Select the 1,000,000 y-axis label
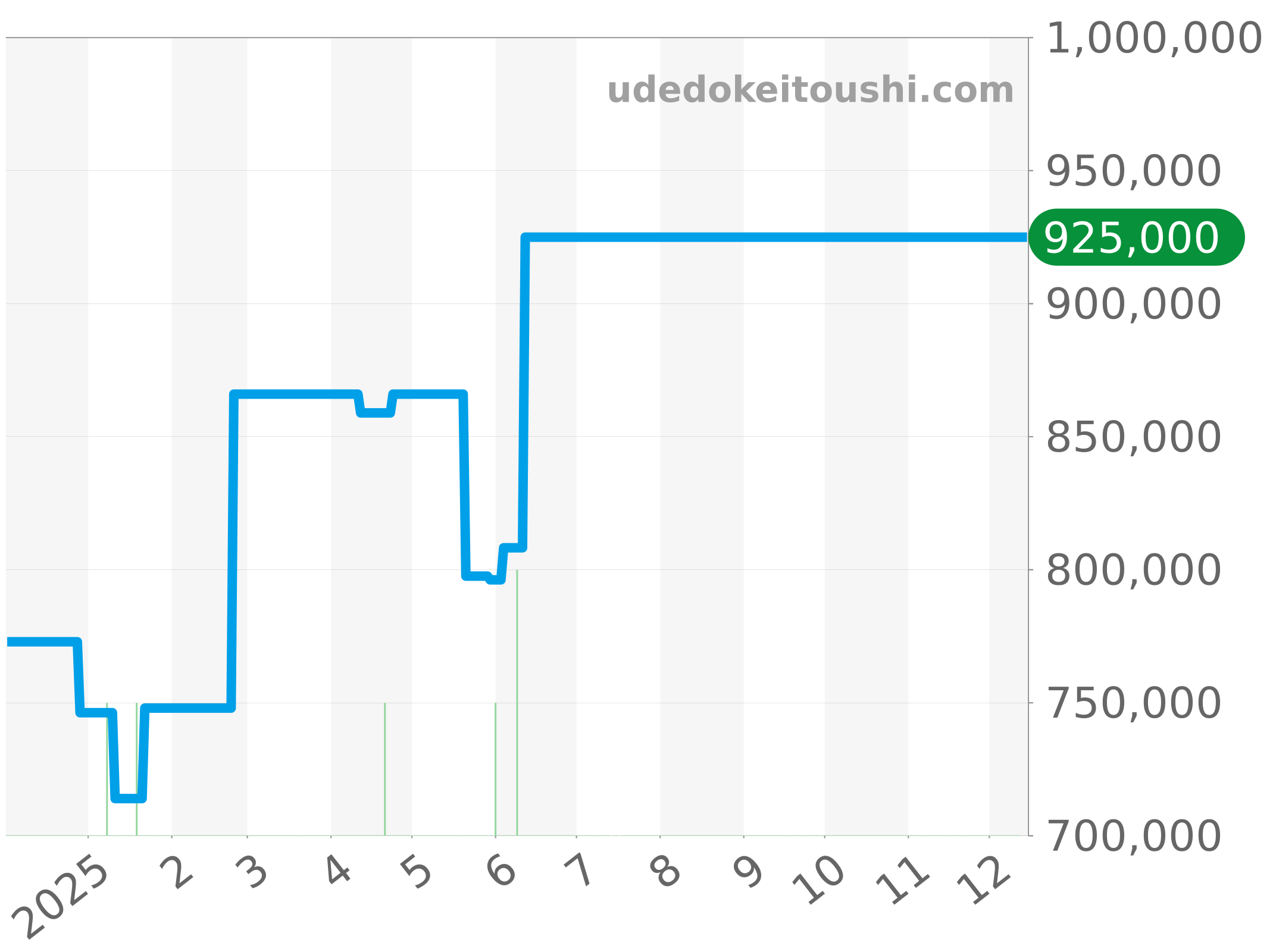 1153,39
